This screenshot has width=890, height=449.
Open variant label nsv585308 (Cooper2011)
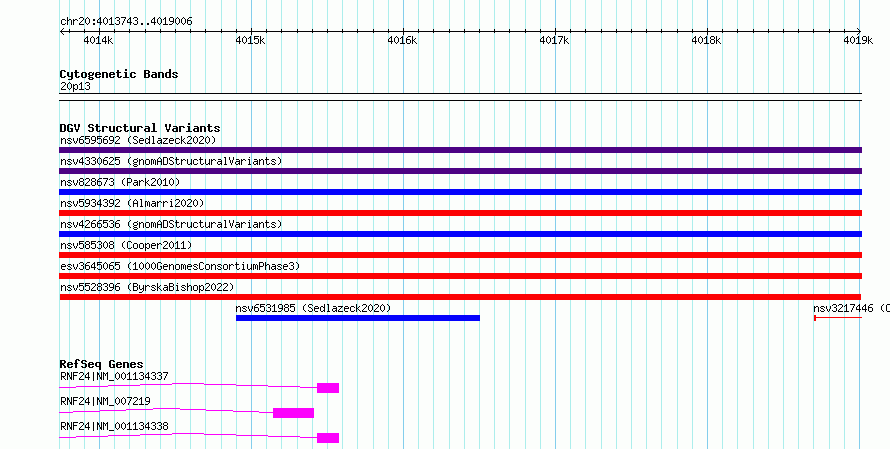point(126,245)
